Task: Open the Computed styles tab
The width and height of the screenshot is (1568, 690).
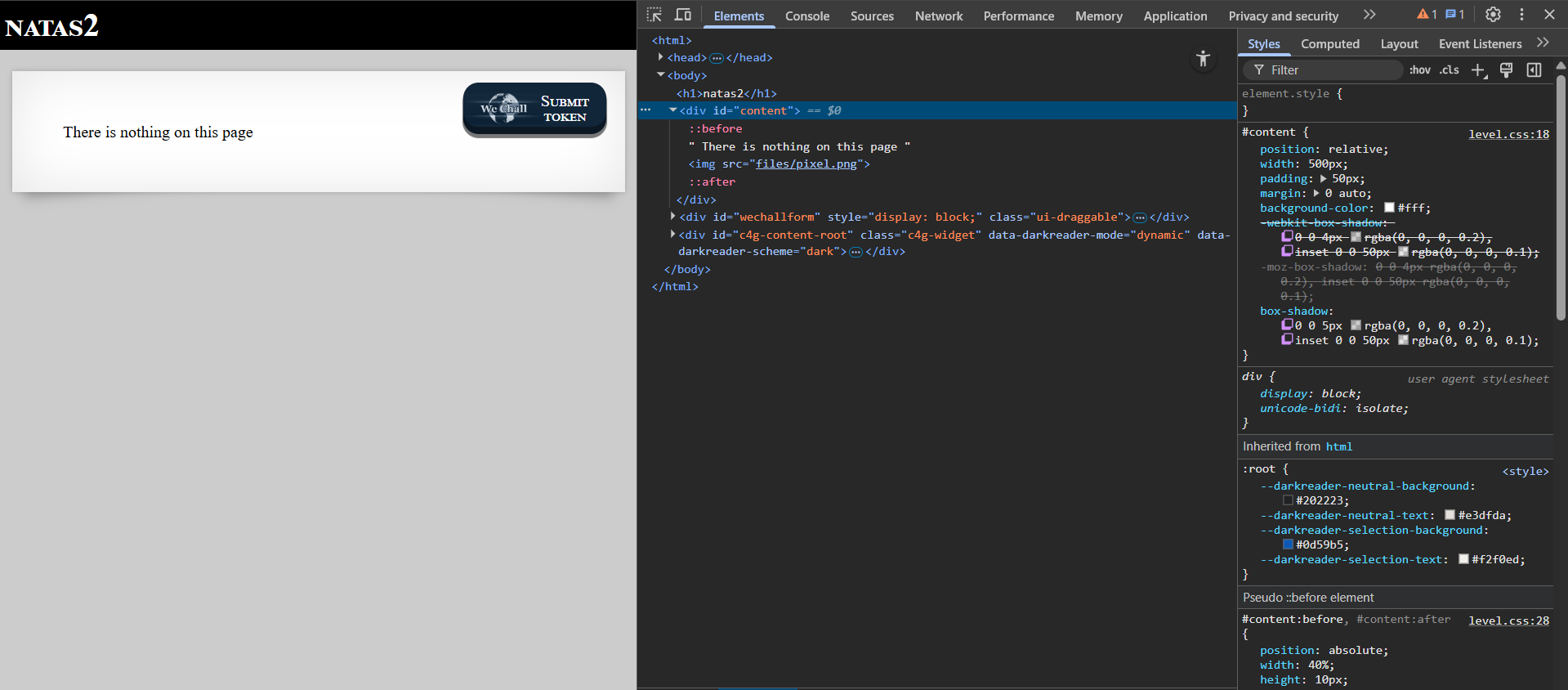Action: point(1329,44)
